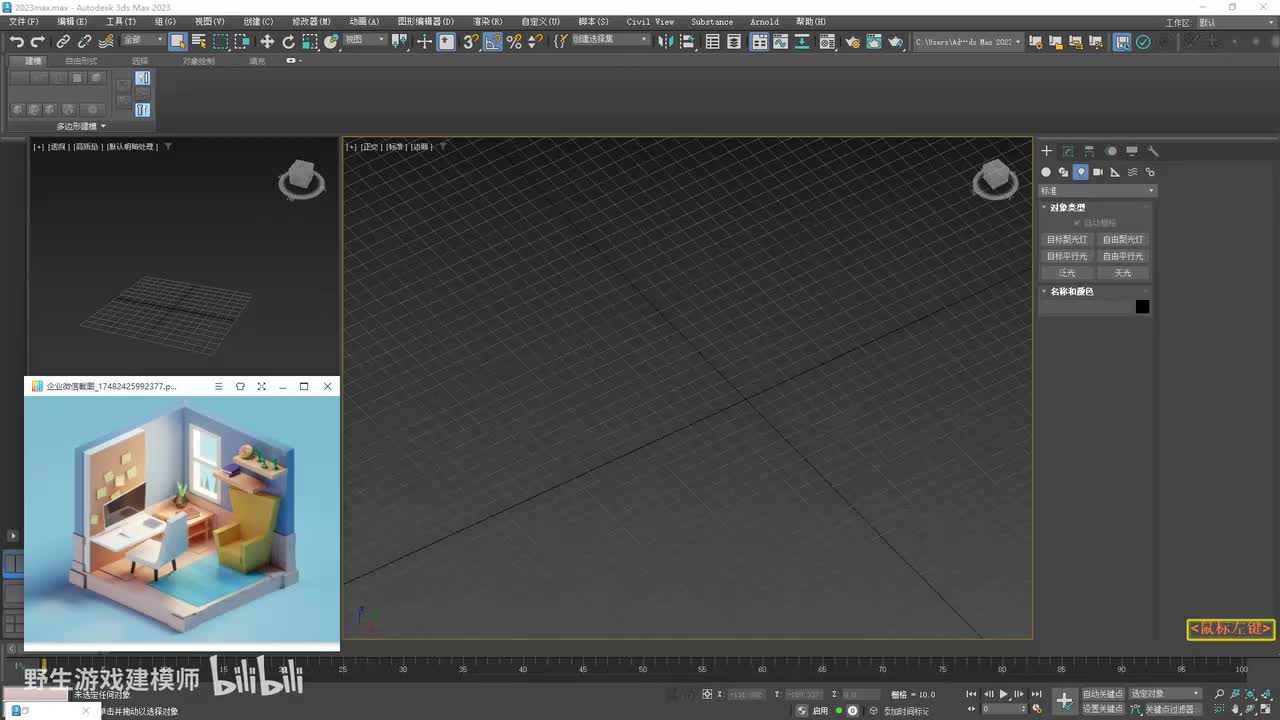
Task: Select the Move transform tool
Action: pyautogui.click(x=267, y=41)
